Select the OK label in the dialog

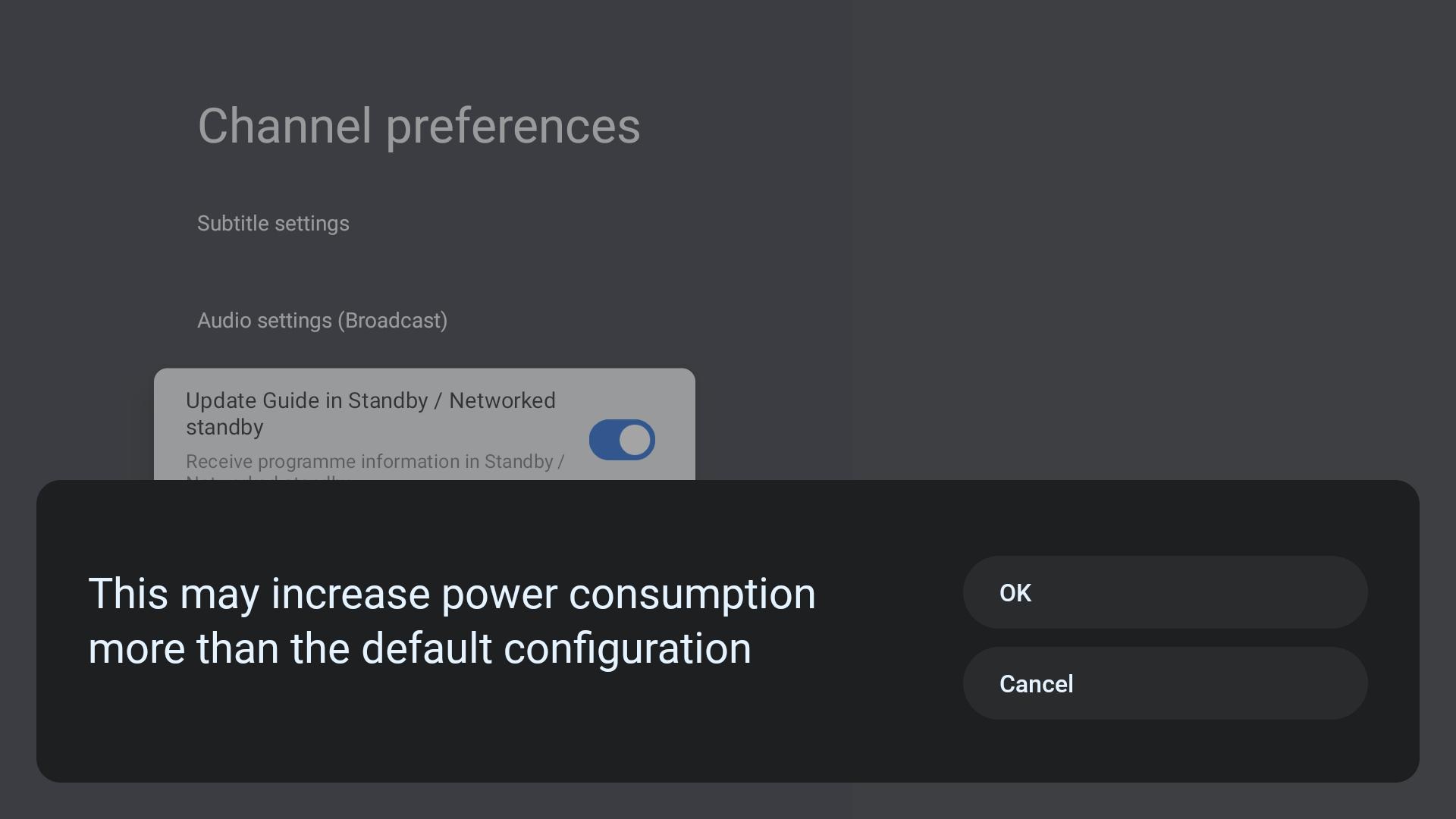point(1015,593)
